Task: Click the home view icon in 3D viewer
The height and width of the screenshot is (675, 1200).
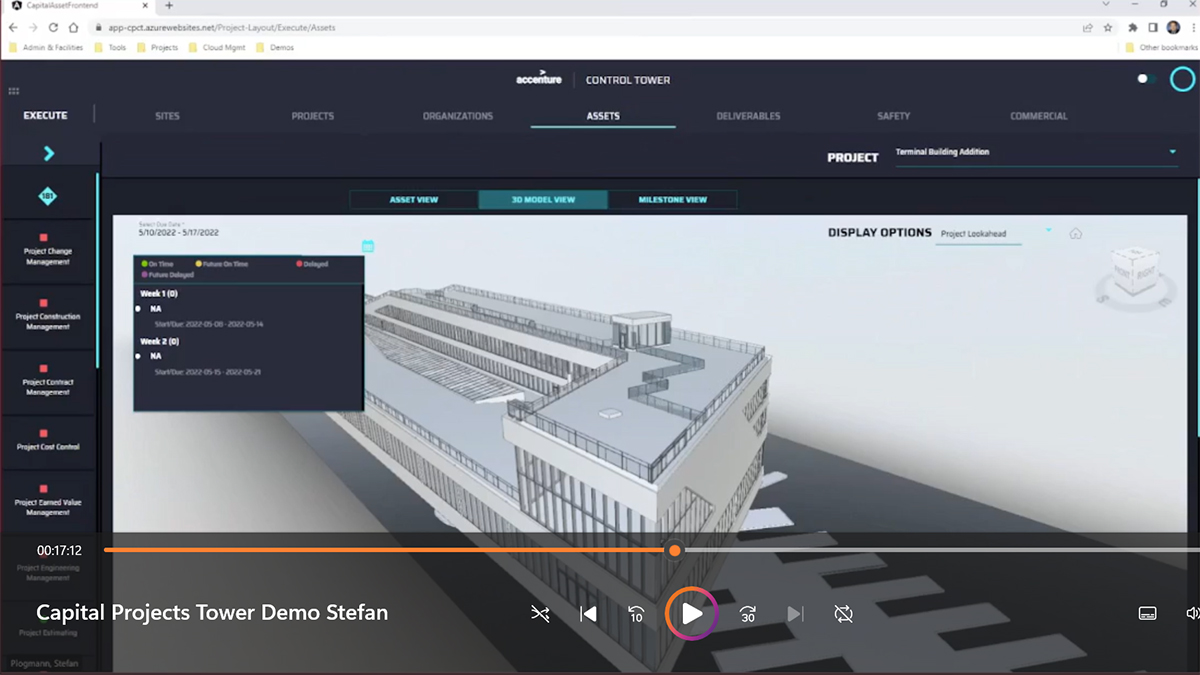Action: tap(1076, 234)
